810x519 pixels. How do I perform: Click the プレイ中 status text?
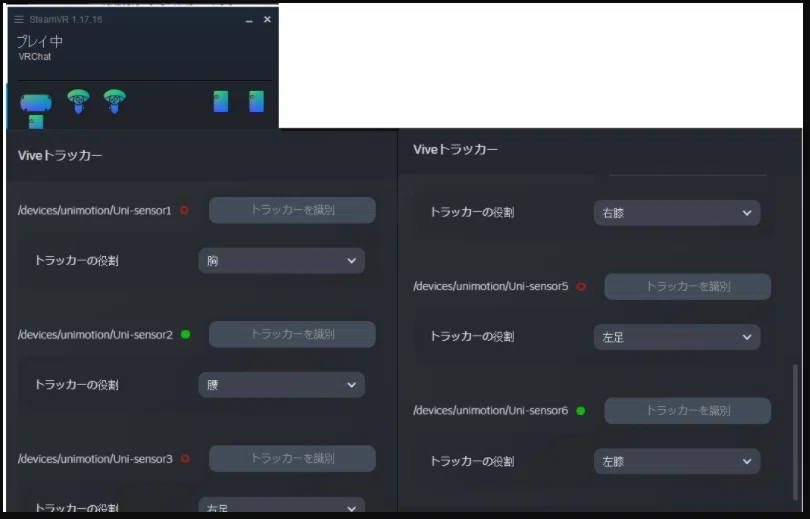(40, 41)
